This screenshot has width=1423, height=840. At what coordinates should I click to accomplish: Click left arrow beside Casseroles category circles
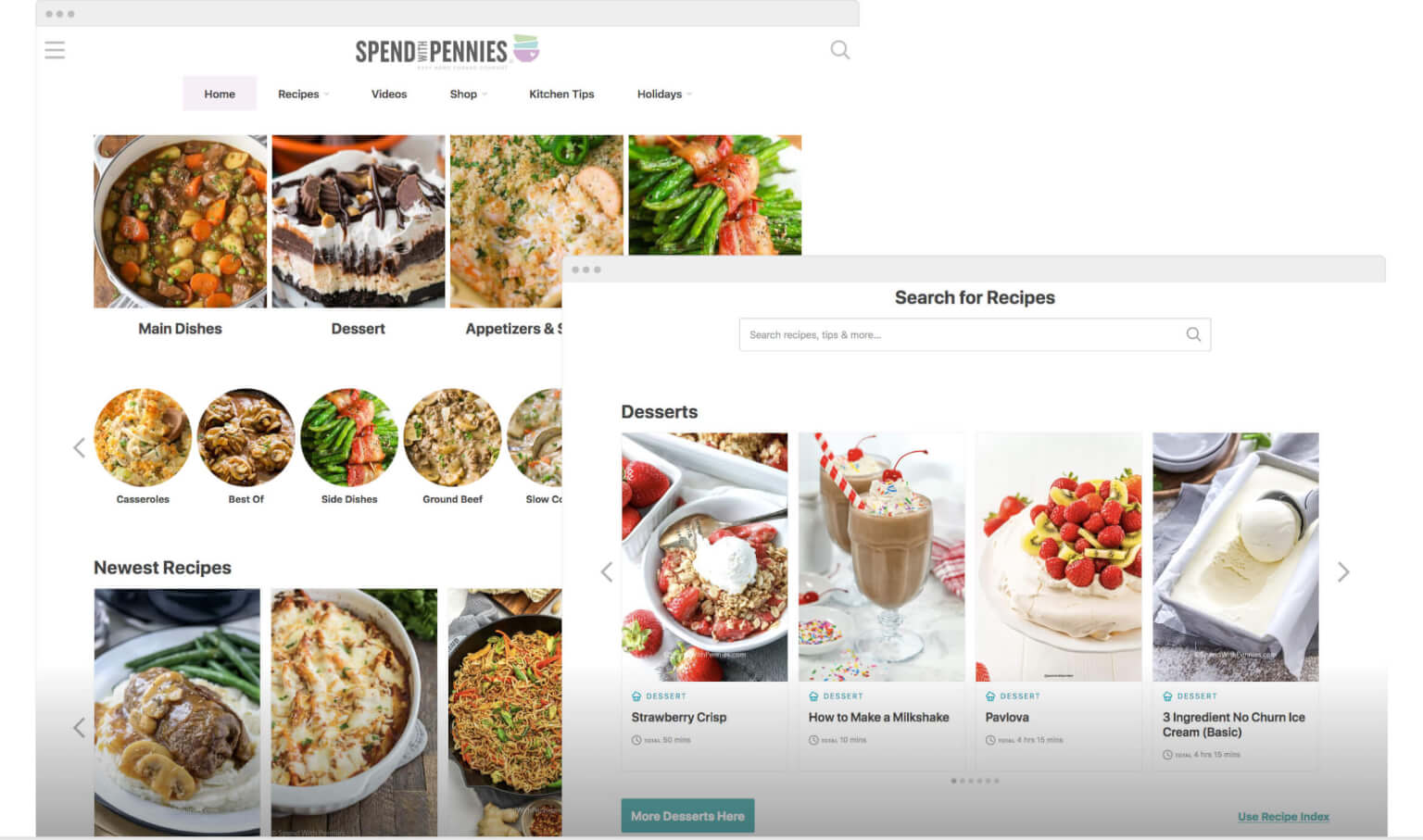tap(79, 448)
